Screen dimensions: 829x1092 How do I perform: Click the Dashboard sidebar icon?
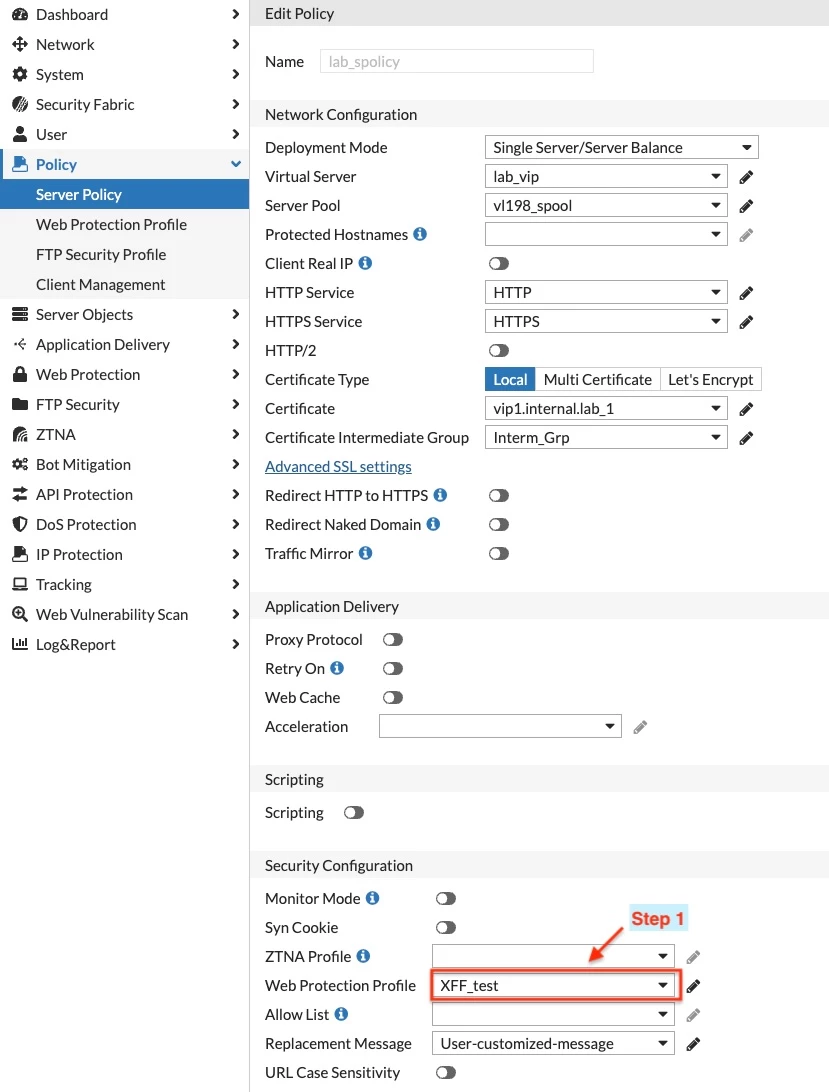[20, 14]
